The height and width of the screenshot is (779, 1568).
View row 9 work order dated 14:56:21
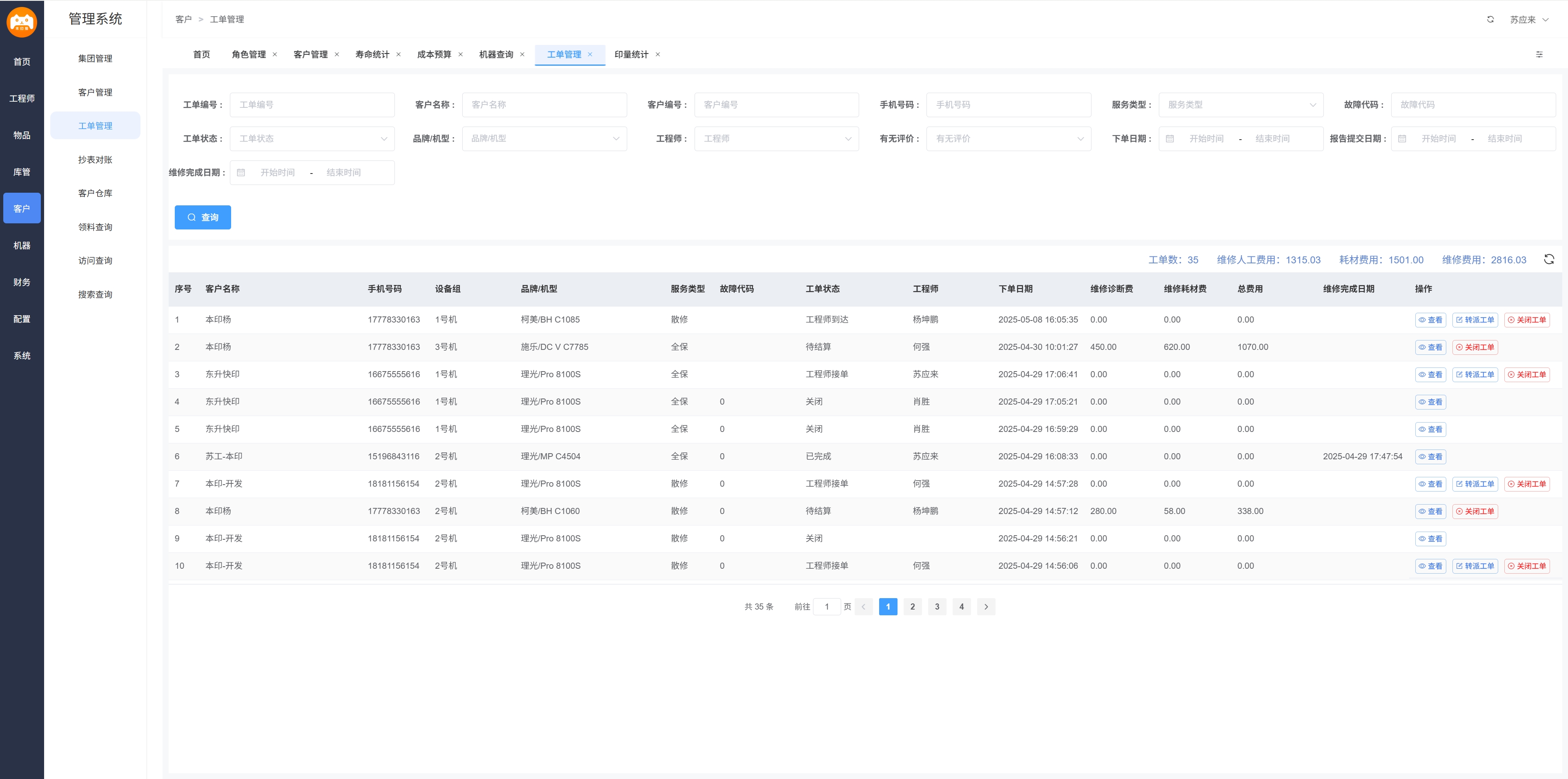pos(1430,539)
